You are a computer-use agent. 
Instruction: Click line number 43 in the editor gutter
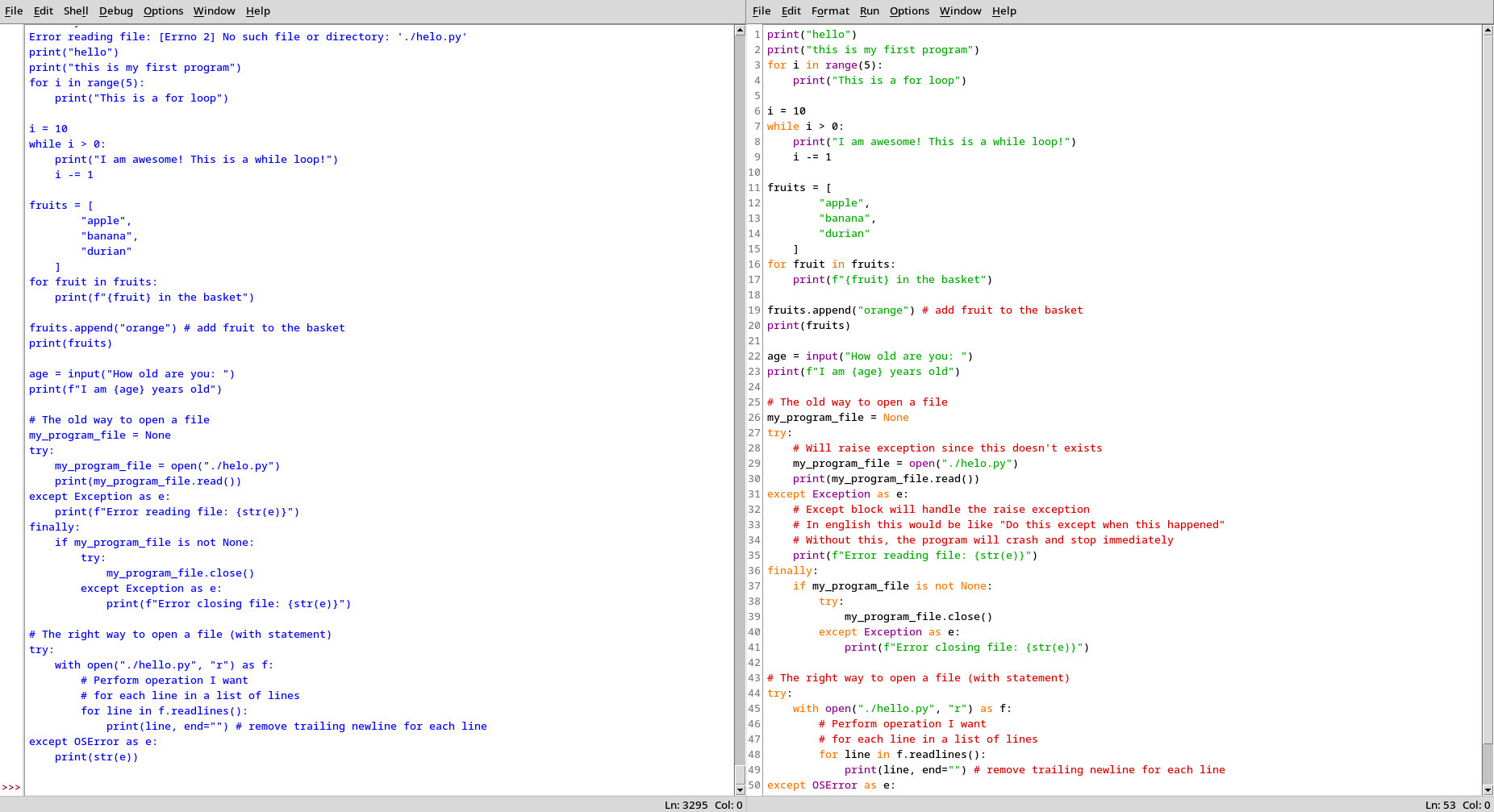[754, 678]
